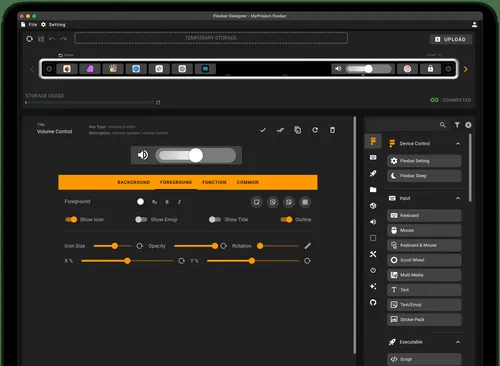Click the large volume slider preview
This screenshot has height=366, width=500.
coord(186,155)
